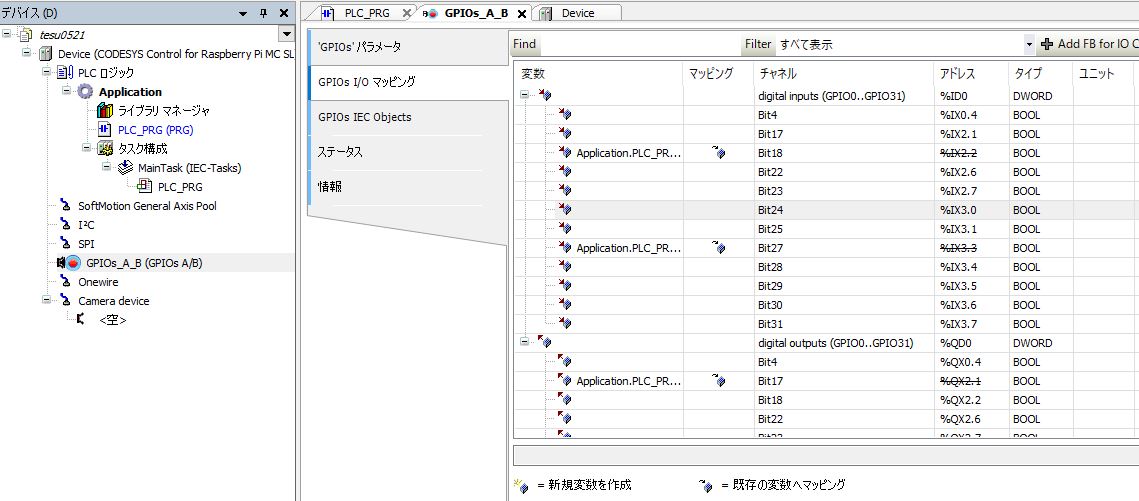Close the GPIOs_A_B tab
The width and height of the screenshot is (1139, 501).
point(522,13)
